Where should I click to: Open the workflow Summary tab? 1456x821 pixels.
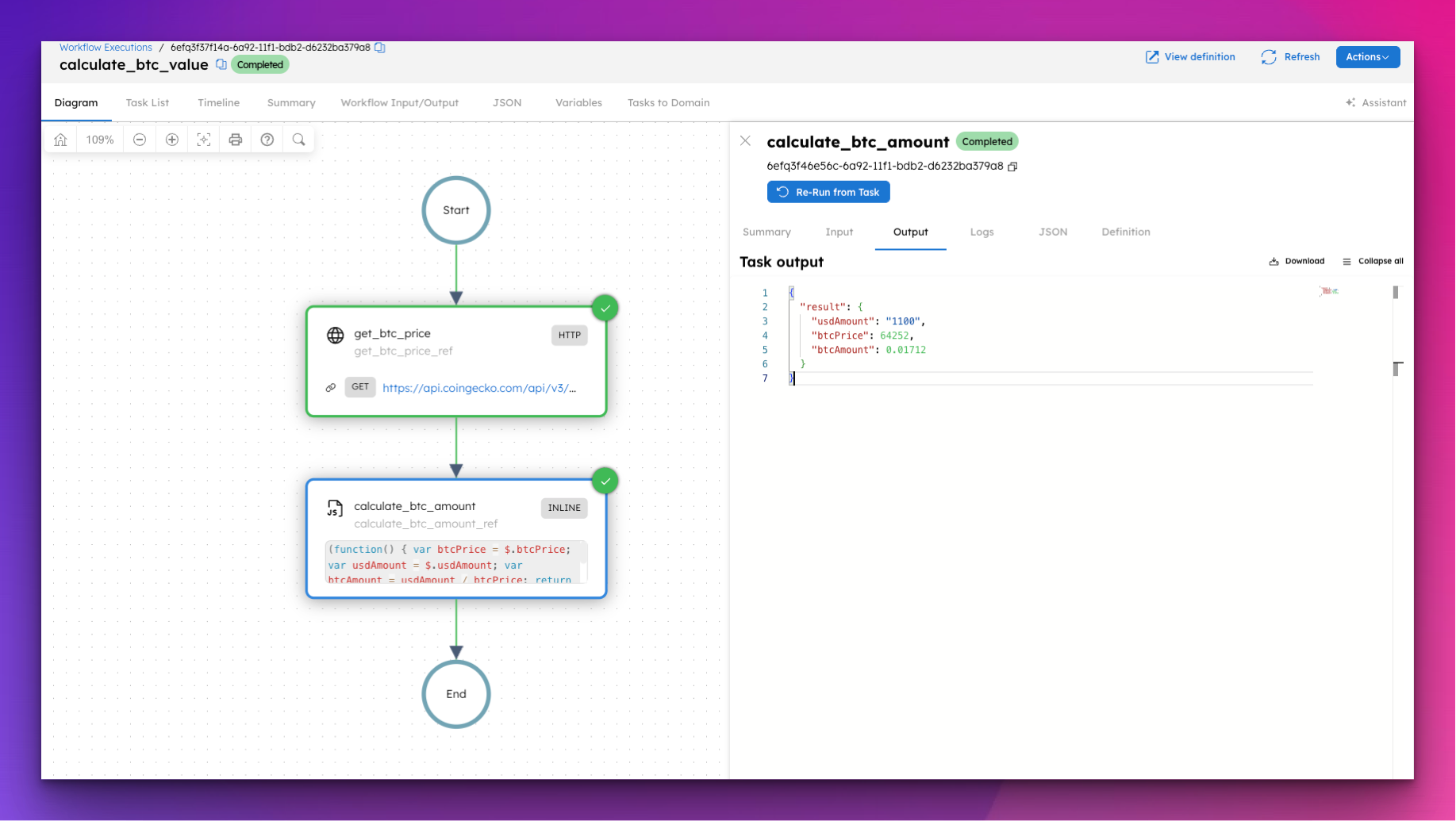click(291, 102)
